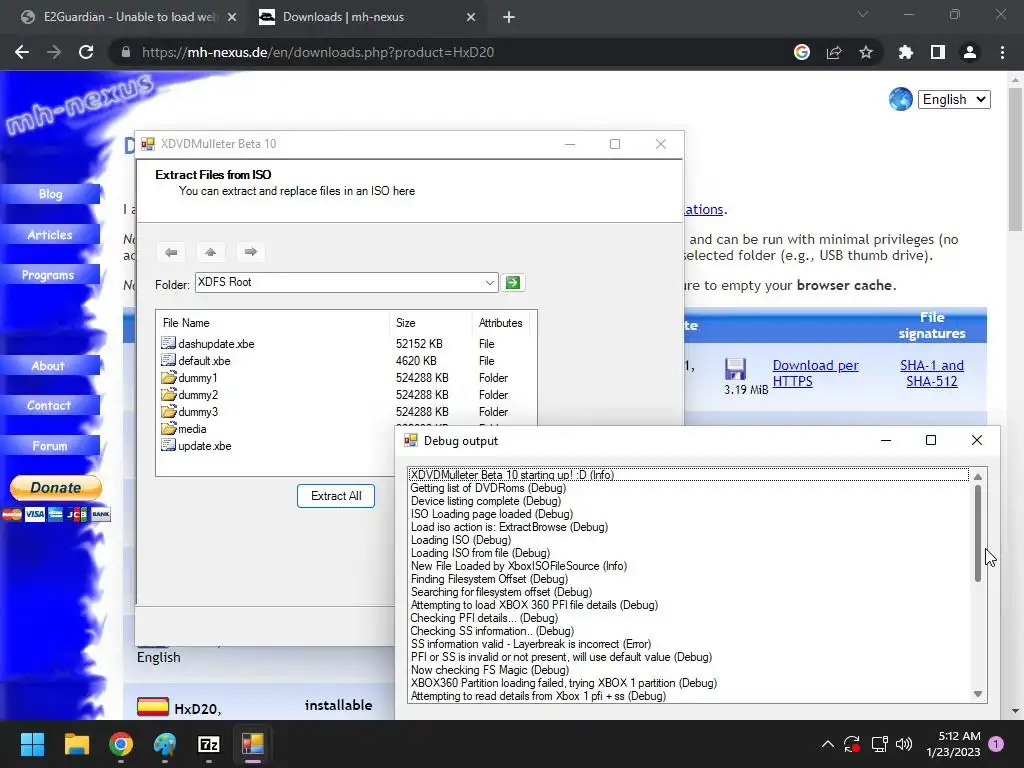Select the update.xbe file

(204, 445)
